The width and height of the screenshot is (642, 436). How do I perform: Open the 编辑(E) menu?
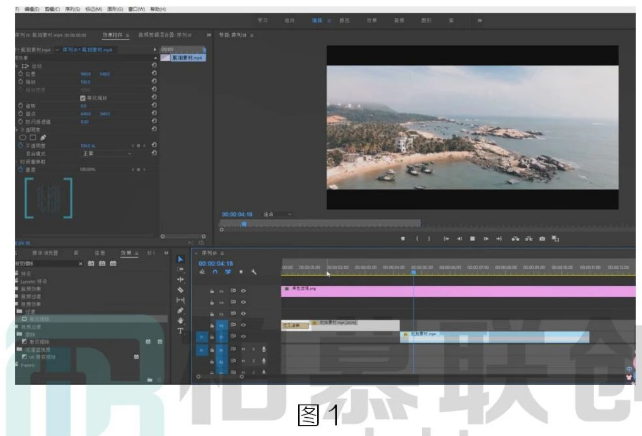click(32, 9)
